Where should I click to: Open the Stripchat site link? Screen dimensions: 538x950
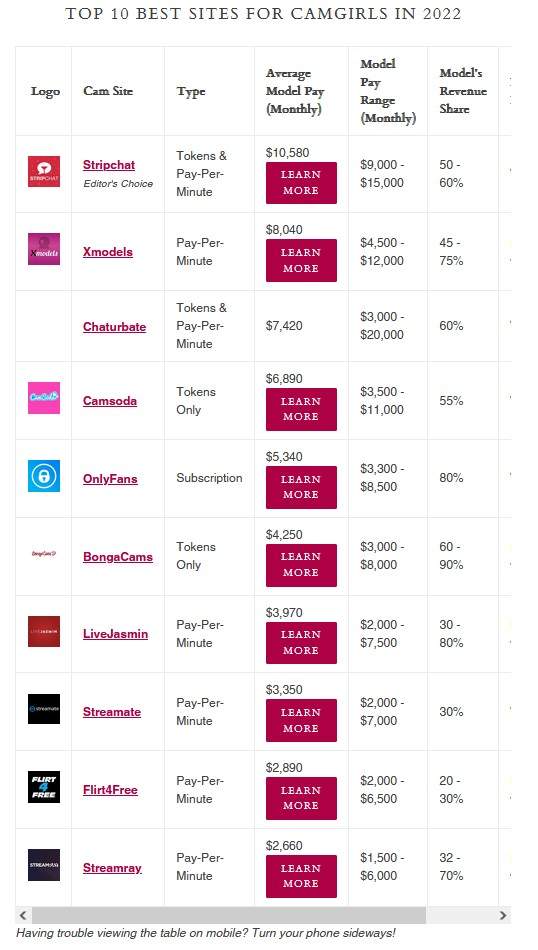[x=109, y=165]
